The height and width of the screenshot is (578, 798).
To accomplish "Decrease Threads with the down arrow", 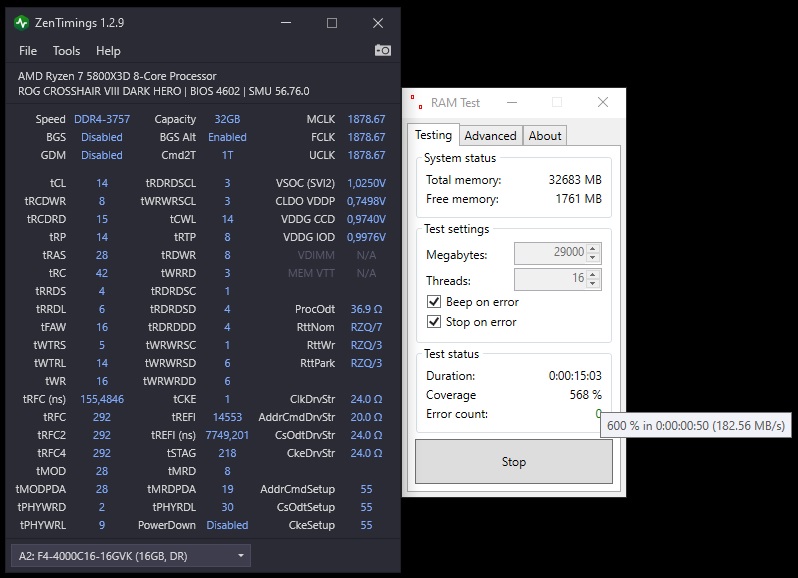I will 593,284.
